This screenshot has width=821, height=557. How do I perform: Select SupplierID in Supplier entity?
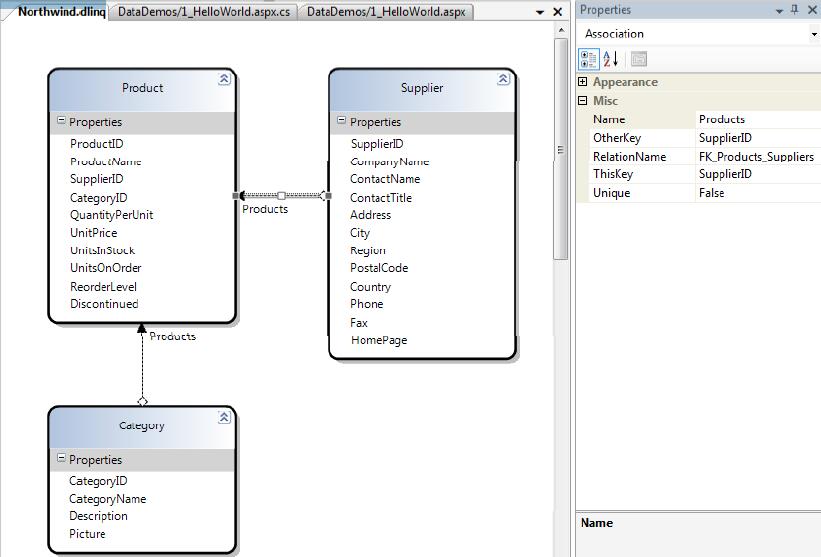pos(377,144)
